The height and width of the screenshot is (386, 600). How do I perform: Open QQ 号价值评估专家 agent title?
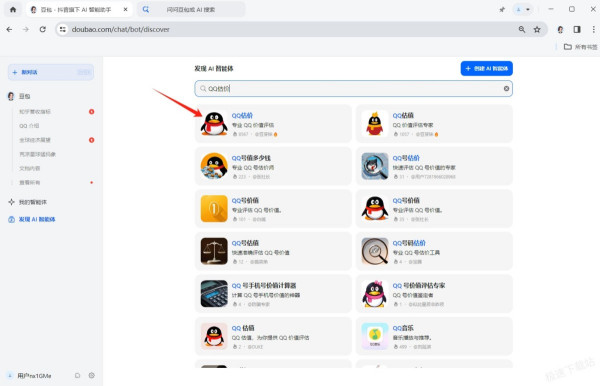pos(419,285)
